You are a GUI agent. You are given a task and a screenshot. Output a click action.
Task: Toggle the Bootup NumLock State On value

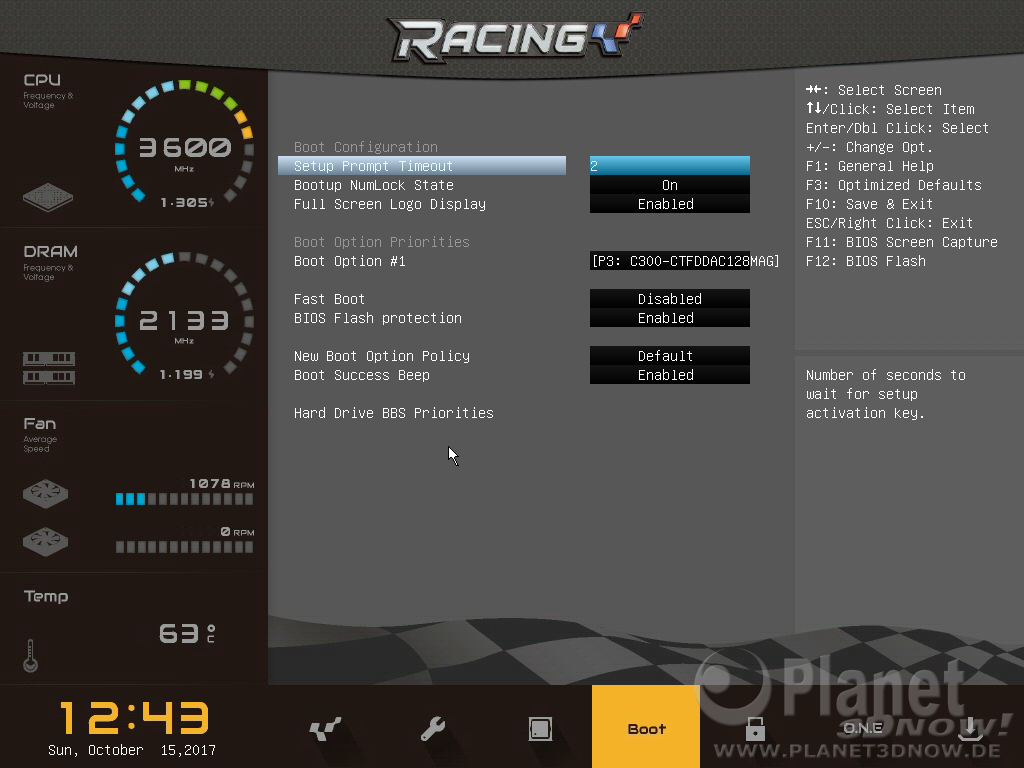click(x=669, y=185)
